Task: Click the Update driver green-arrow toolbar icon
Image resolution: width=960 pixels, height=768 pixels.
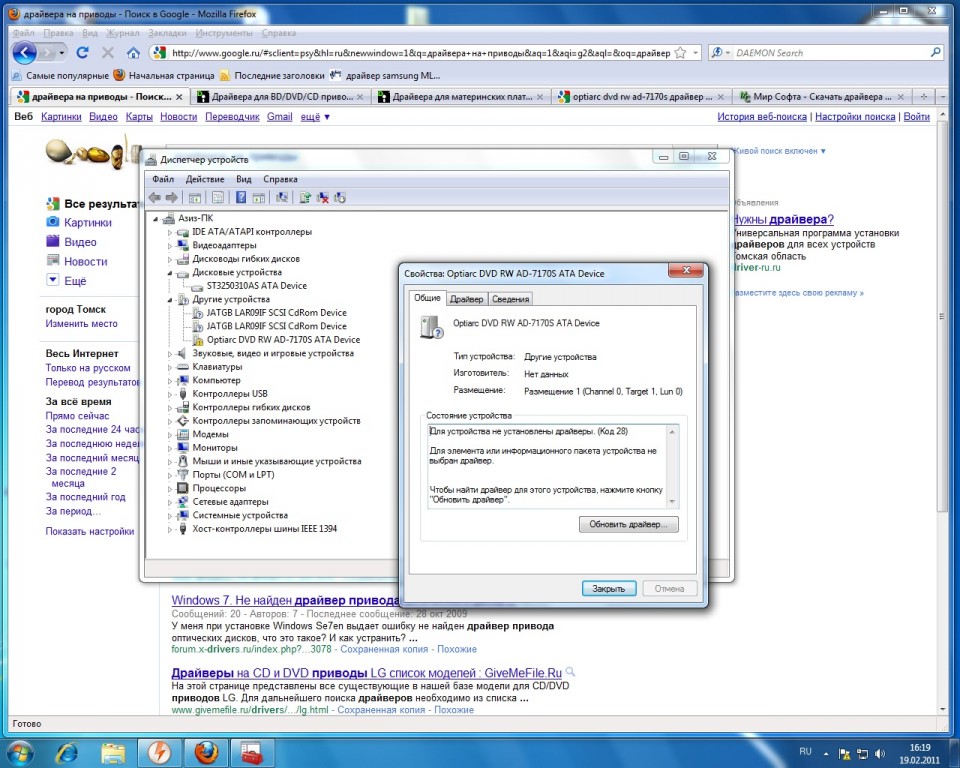Action: tap(305, 197)
